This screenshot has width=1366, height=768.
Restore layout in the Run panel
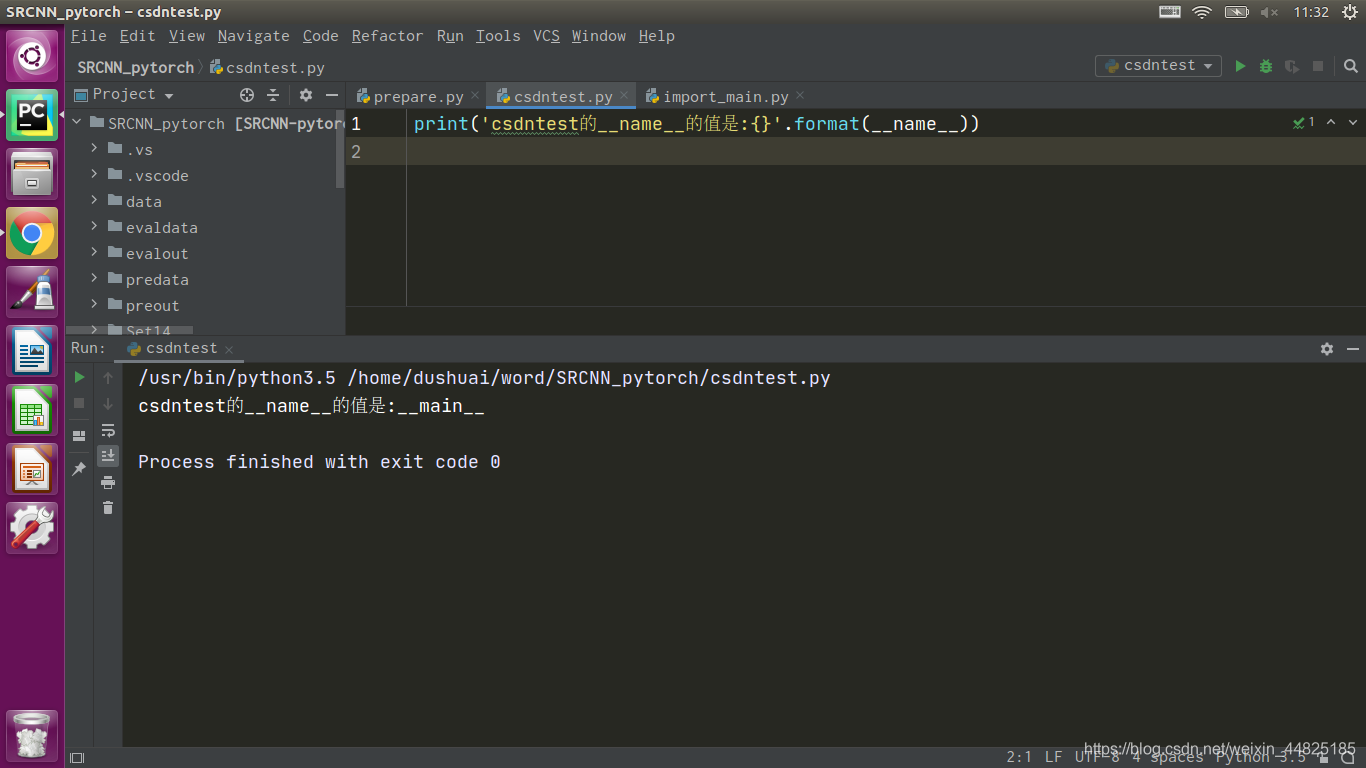[x=79, y=436]
